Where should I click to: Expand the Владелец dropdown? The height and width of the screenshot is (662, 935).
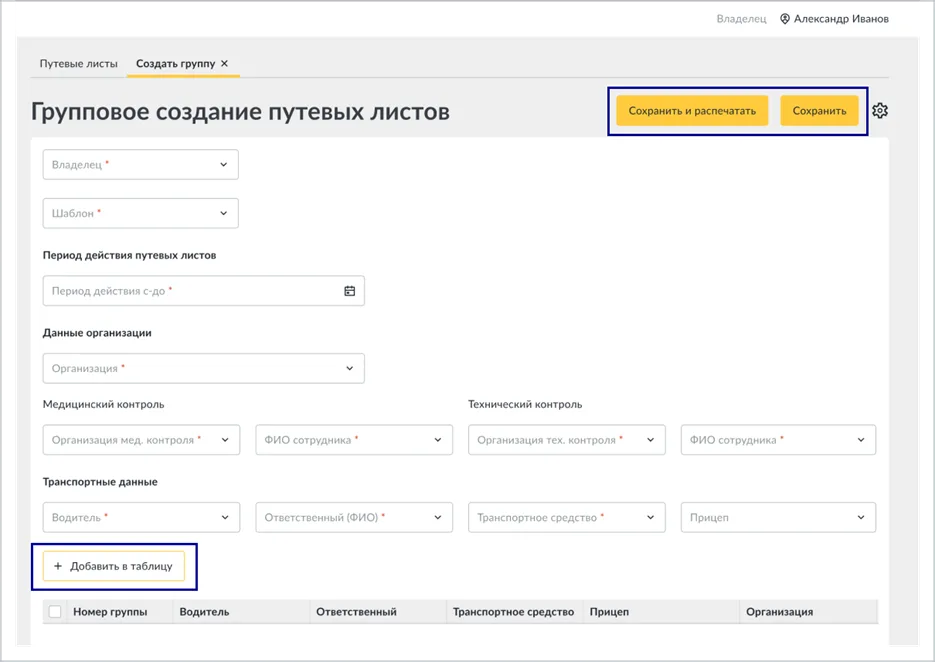[141, 165]
